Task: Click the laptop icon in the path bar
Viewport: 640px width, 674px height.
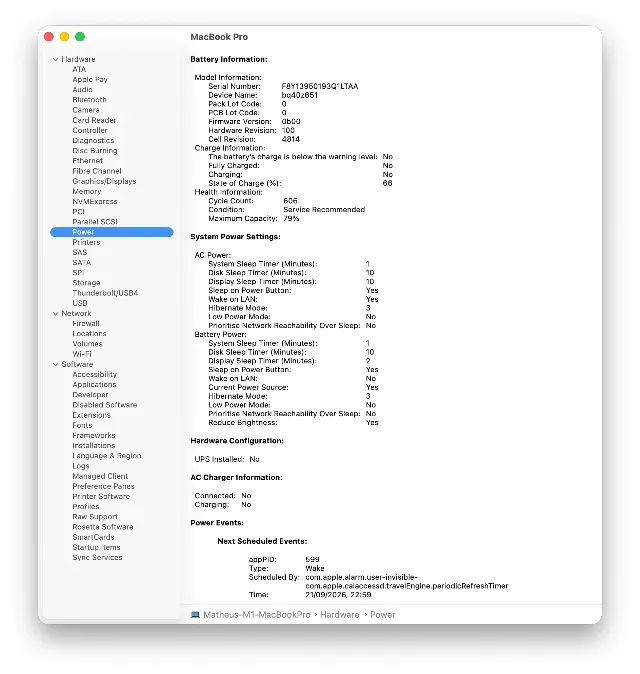Action: 195,615
